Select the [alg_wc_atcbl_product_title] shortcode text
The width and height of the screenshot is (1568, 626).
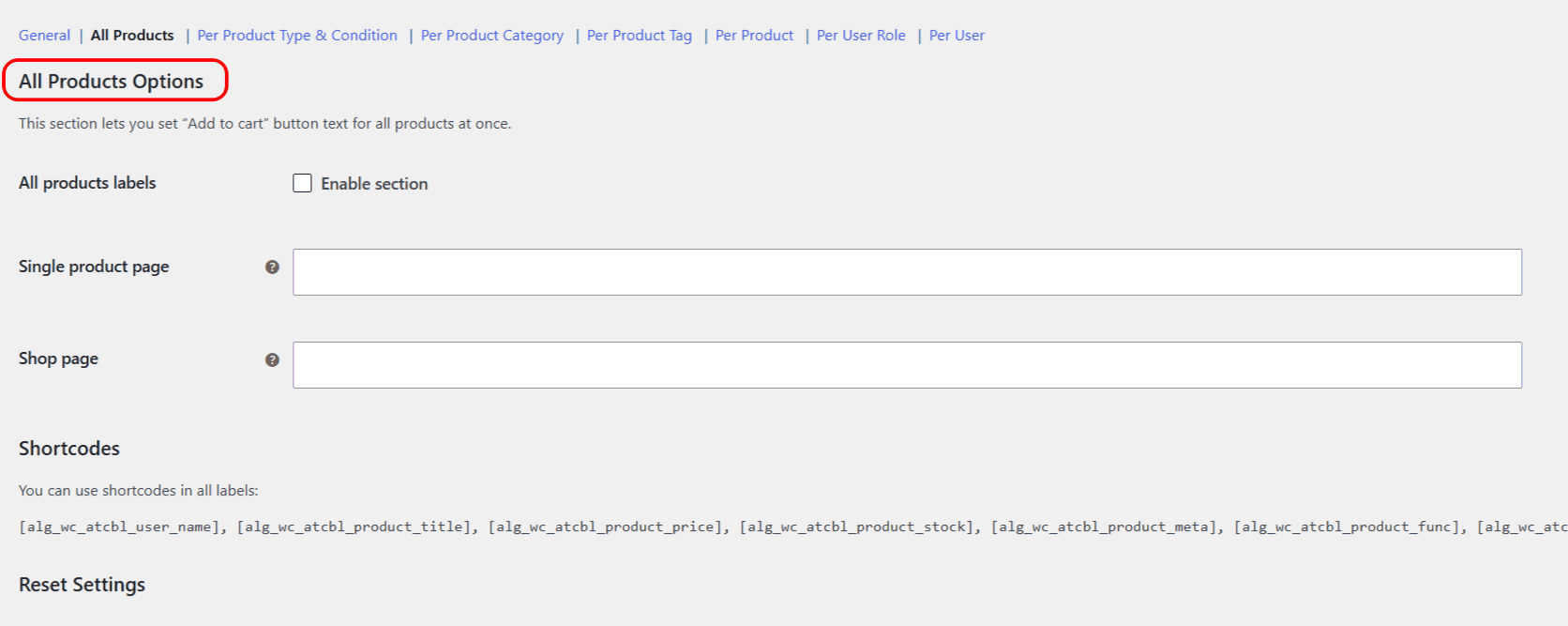(354, 527)
